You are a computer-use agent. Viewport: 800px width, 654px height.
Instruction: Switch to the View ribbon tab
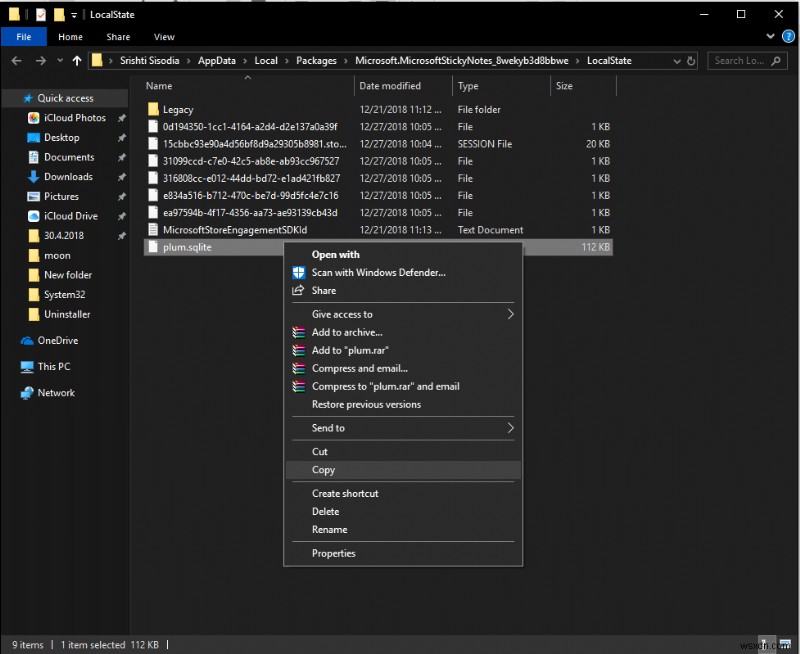coord(164,37)
